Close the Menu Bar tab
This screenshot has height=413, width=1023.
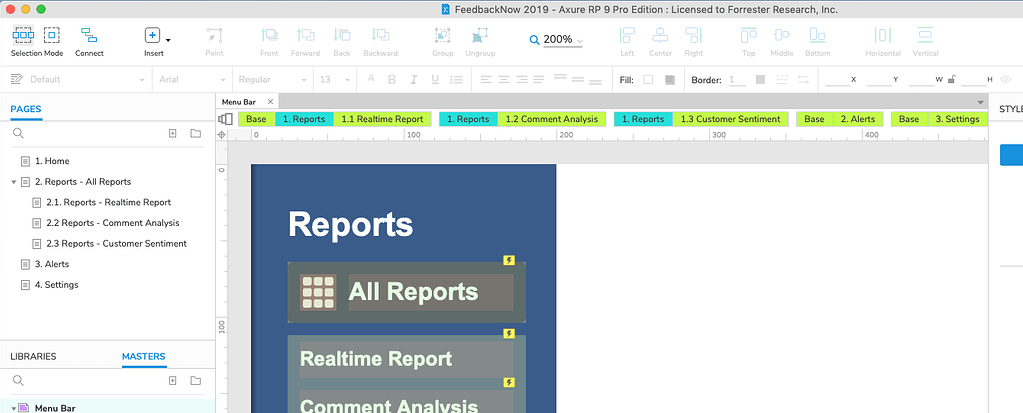coord(270,102)
